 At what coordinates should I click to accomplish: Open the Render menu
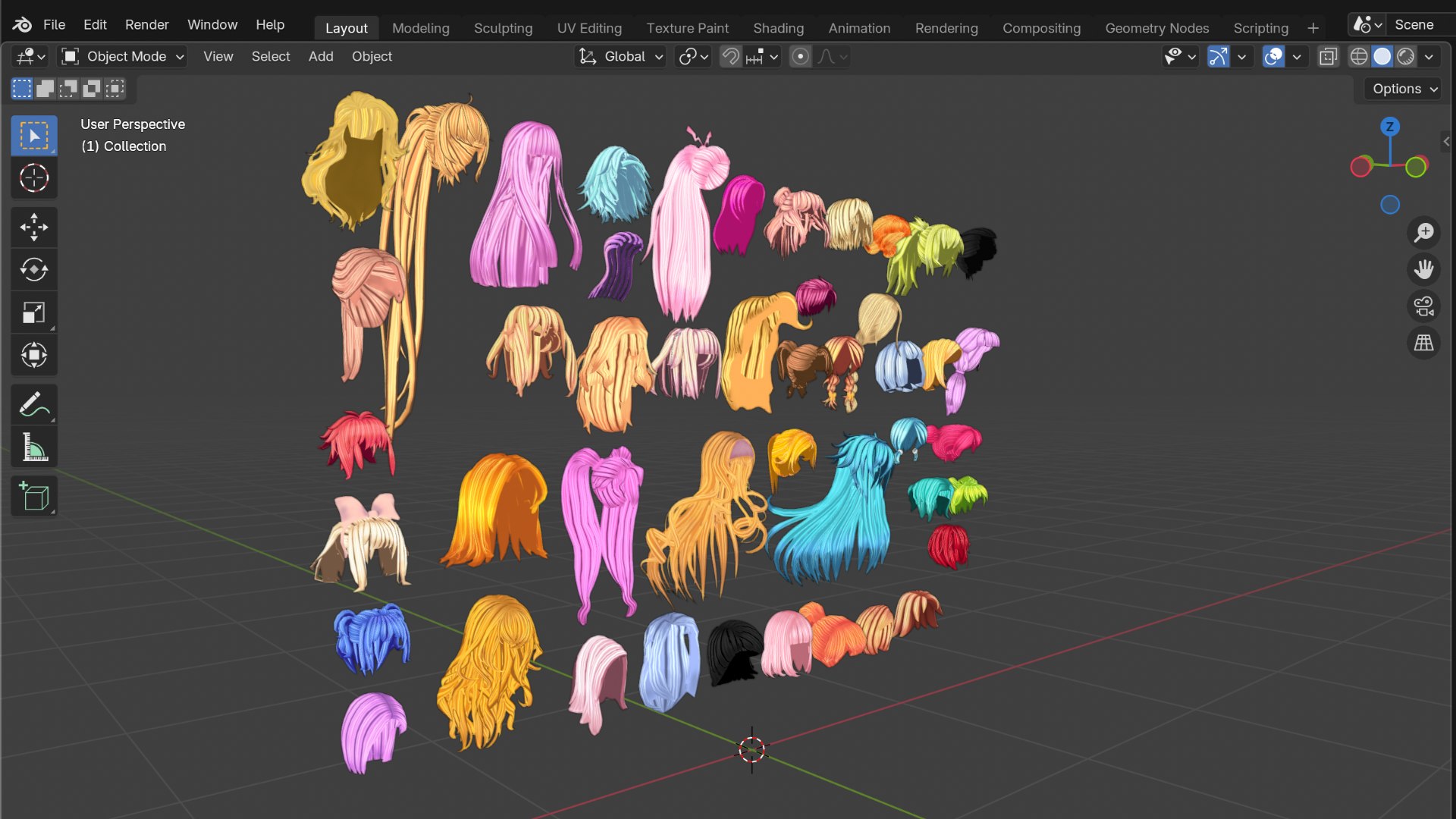(146, 24)
